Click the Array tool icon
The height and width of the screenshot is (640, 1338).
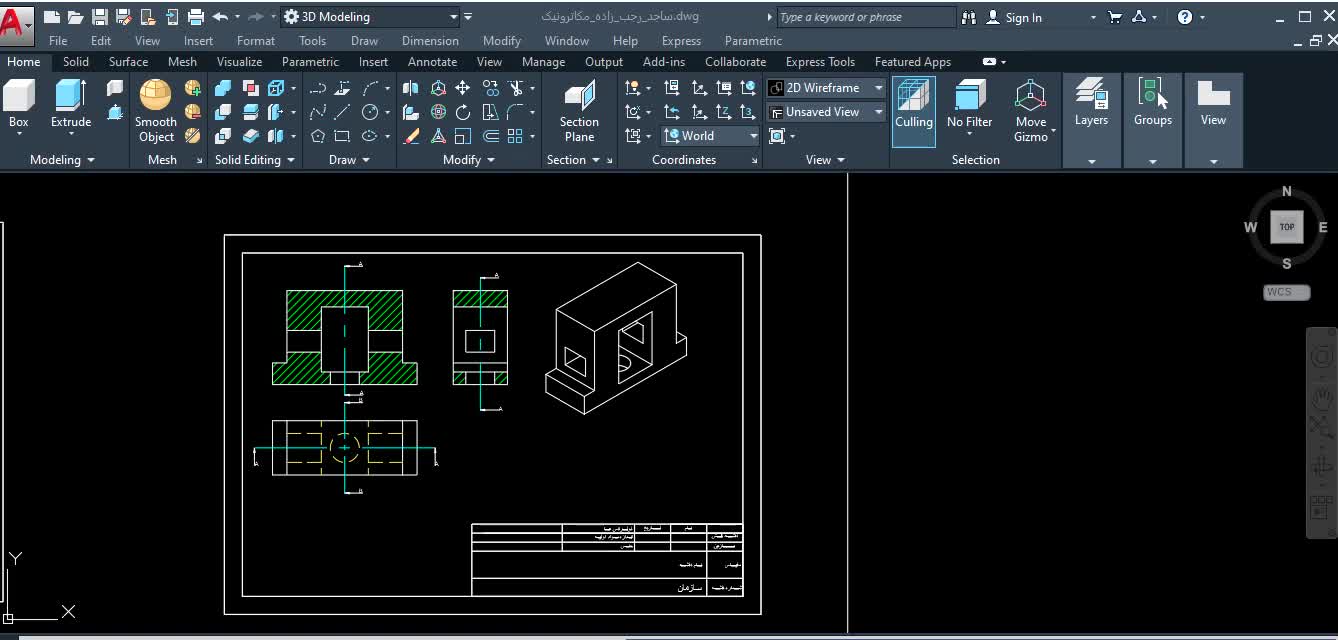tap(515, 136)
